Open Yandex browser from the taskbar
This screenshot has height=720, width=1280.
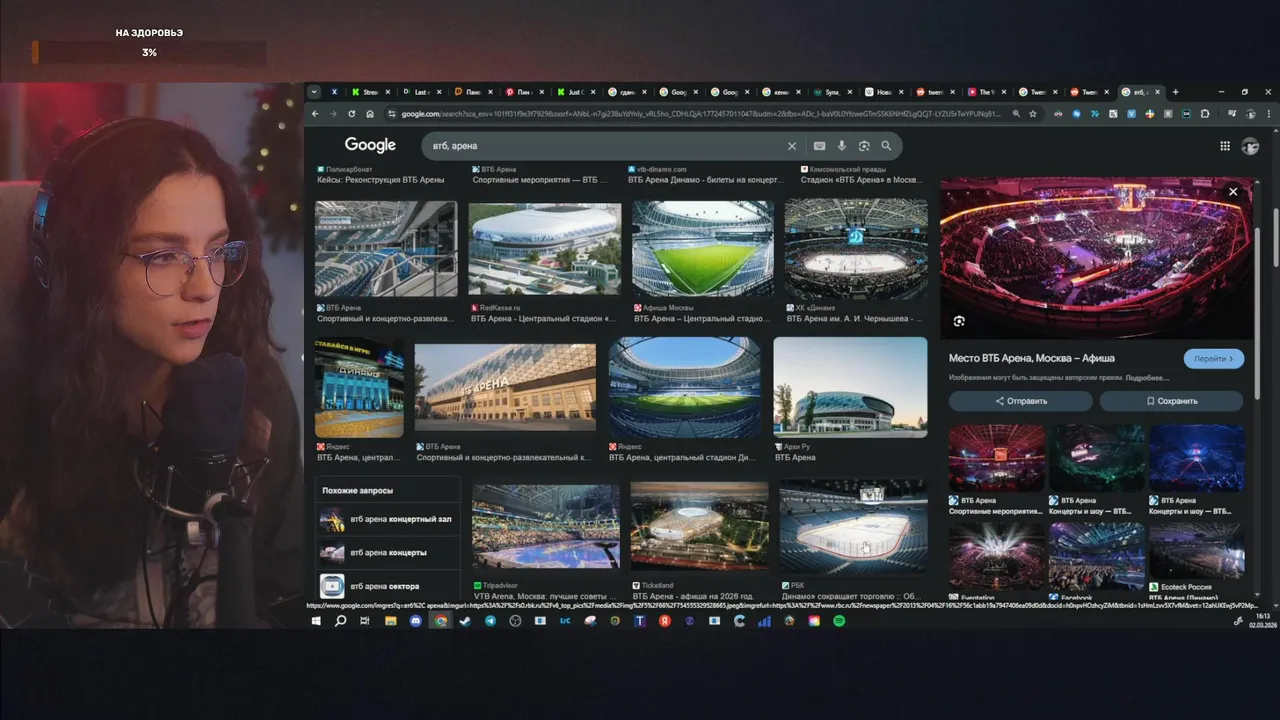(664, 621)
